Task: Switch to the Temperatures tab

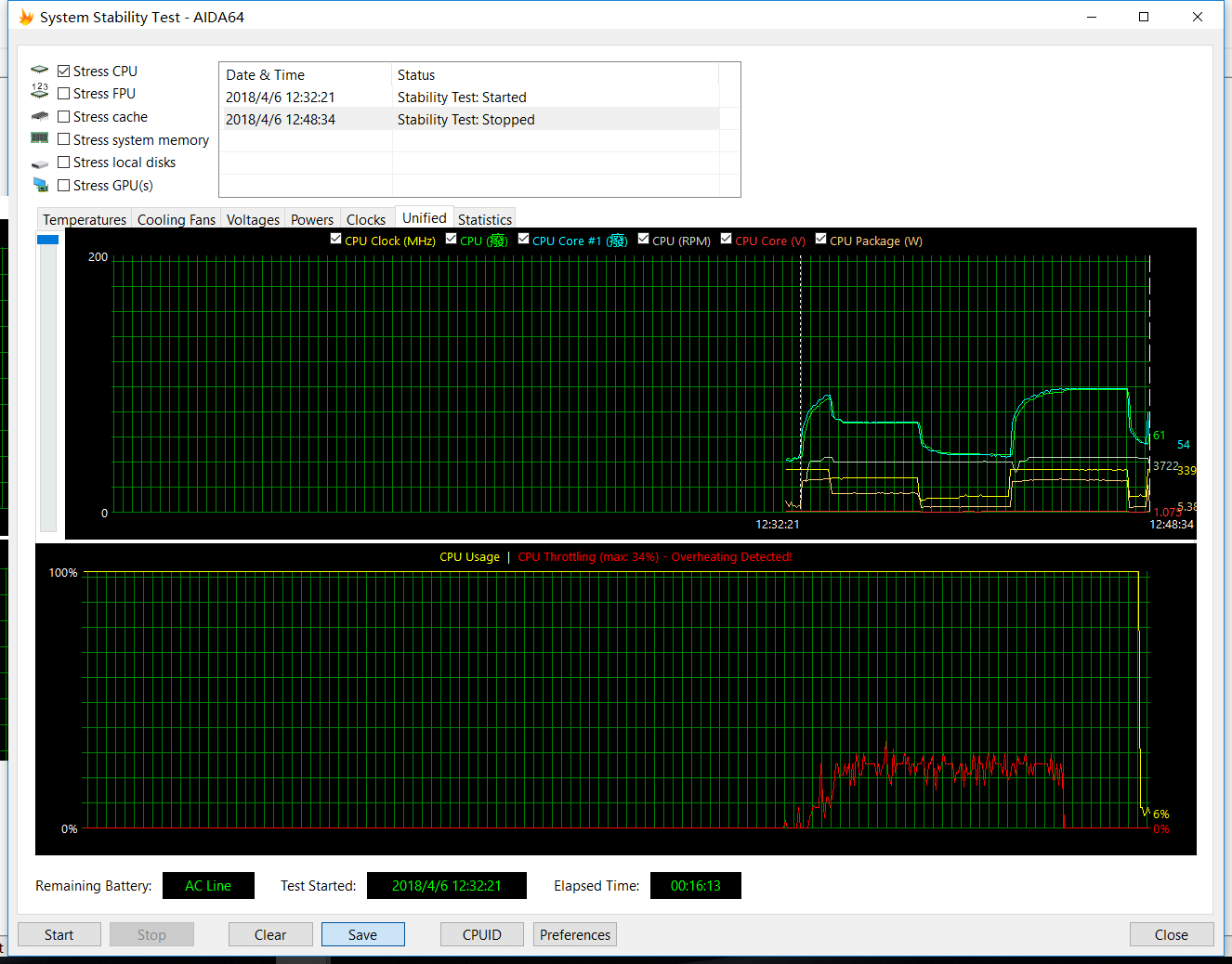Action: tap(85, 219)
